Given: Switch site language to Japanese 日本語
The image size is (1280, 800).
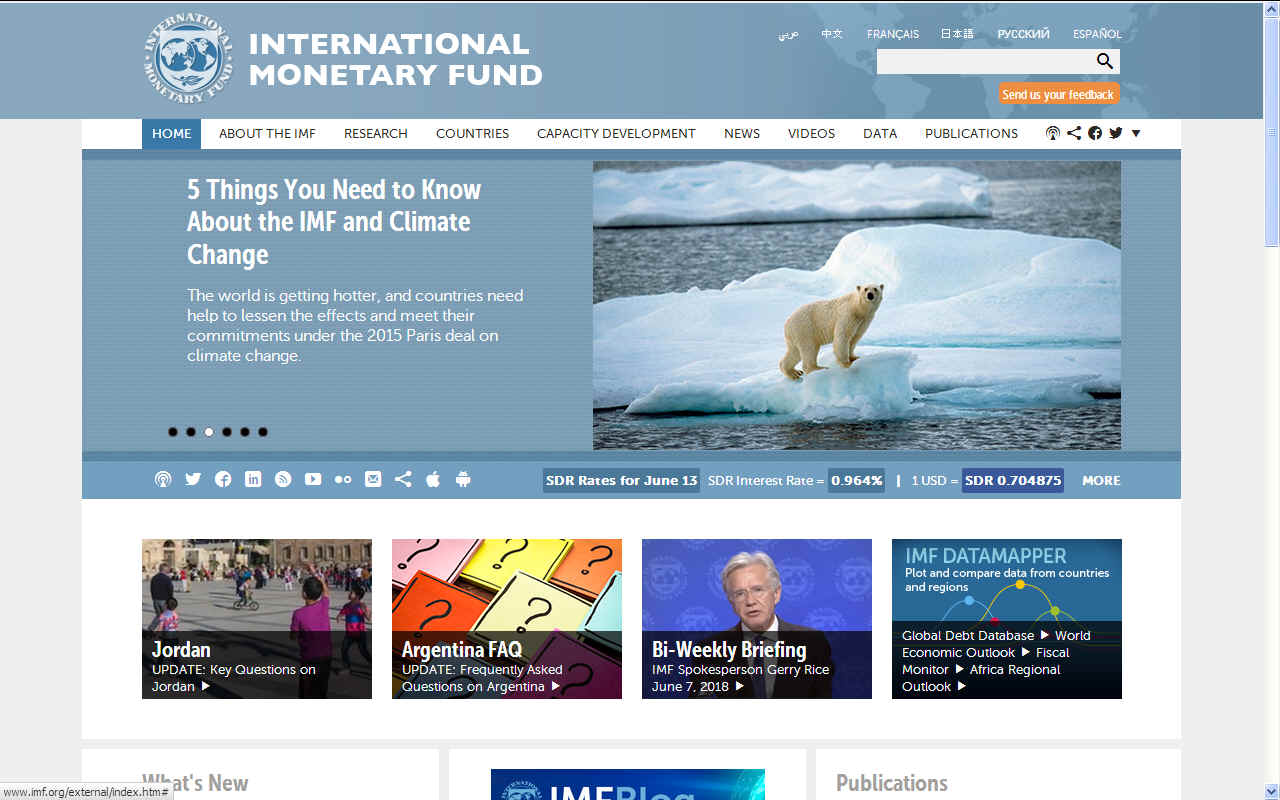Looking at the screenshot, I should tap(957, 34).
